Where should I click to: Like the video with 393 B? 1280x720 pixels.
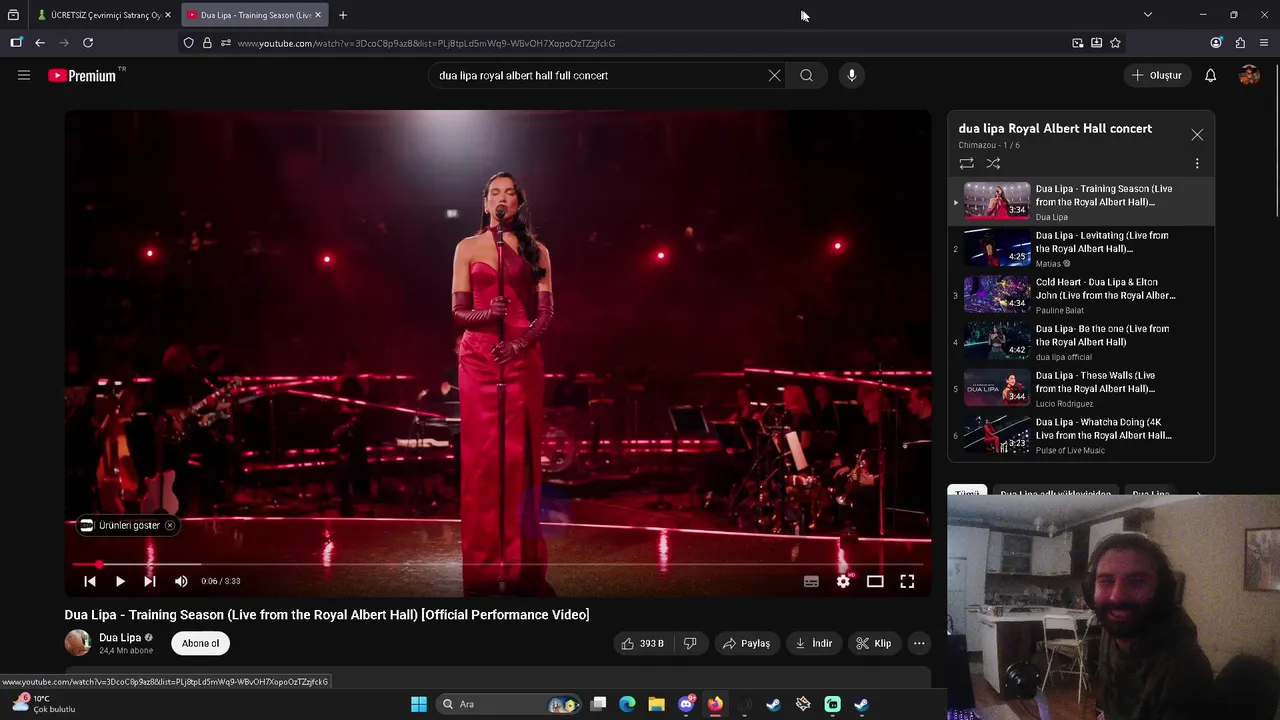click(x=642, y=643)
